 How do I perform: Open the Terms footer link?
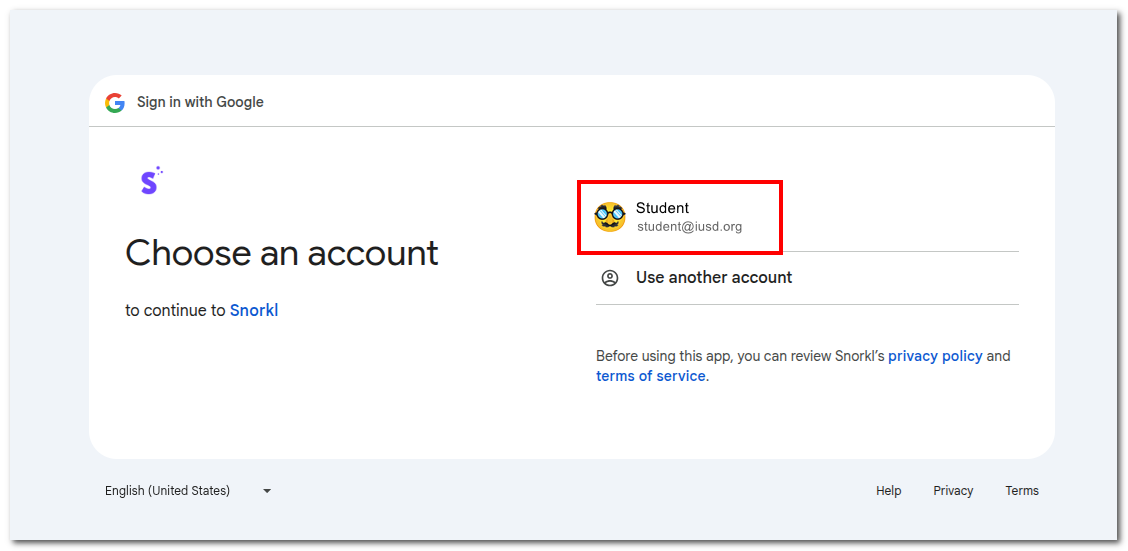[x=1022, y=491]
